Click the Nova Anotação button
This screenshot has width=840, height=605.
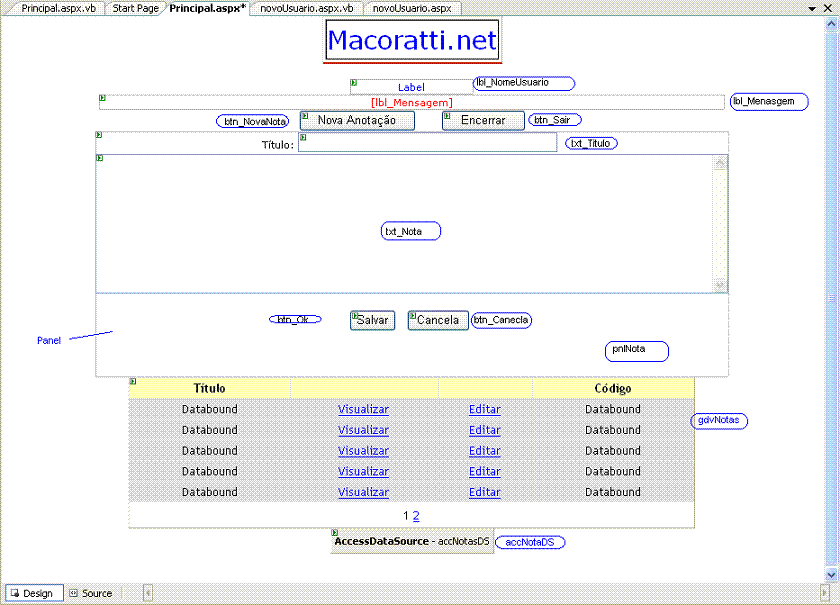pos(357,121)
